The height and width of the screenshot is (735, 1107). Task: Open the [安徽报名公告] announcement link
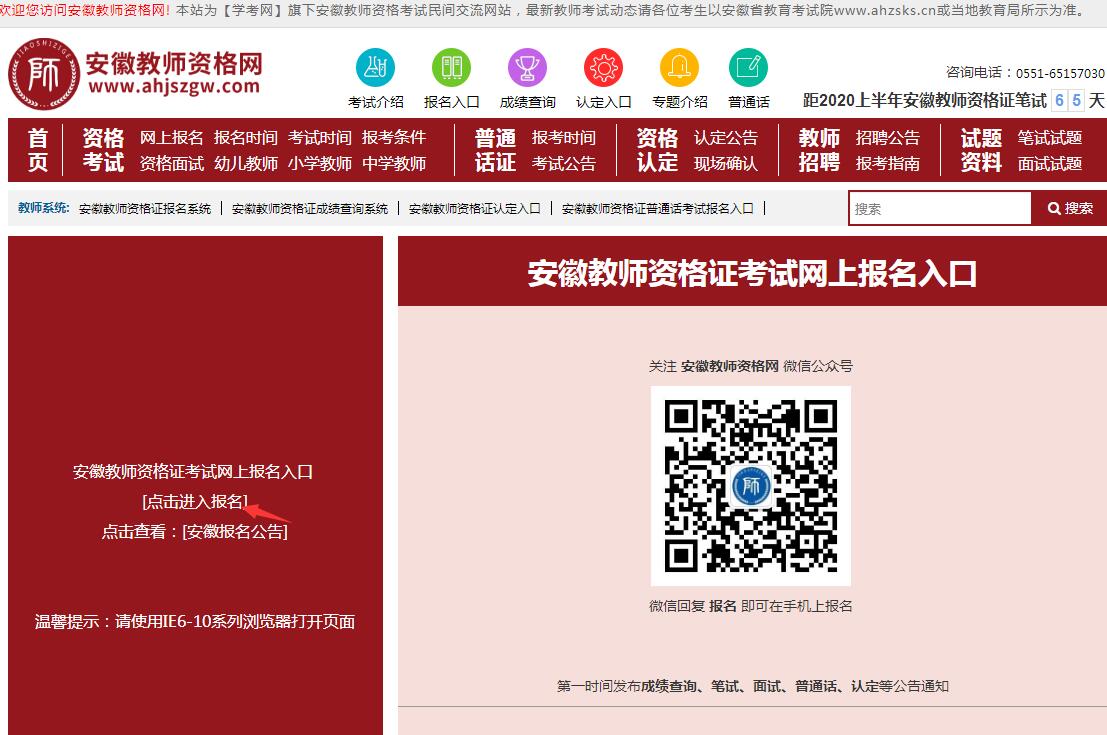[235, 531]
